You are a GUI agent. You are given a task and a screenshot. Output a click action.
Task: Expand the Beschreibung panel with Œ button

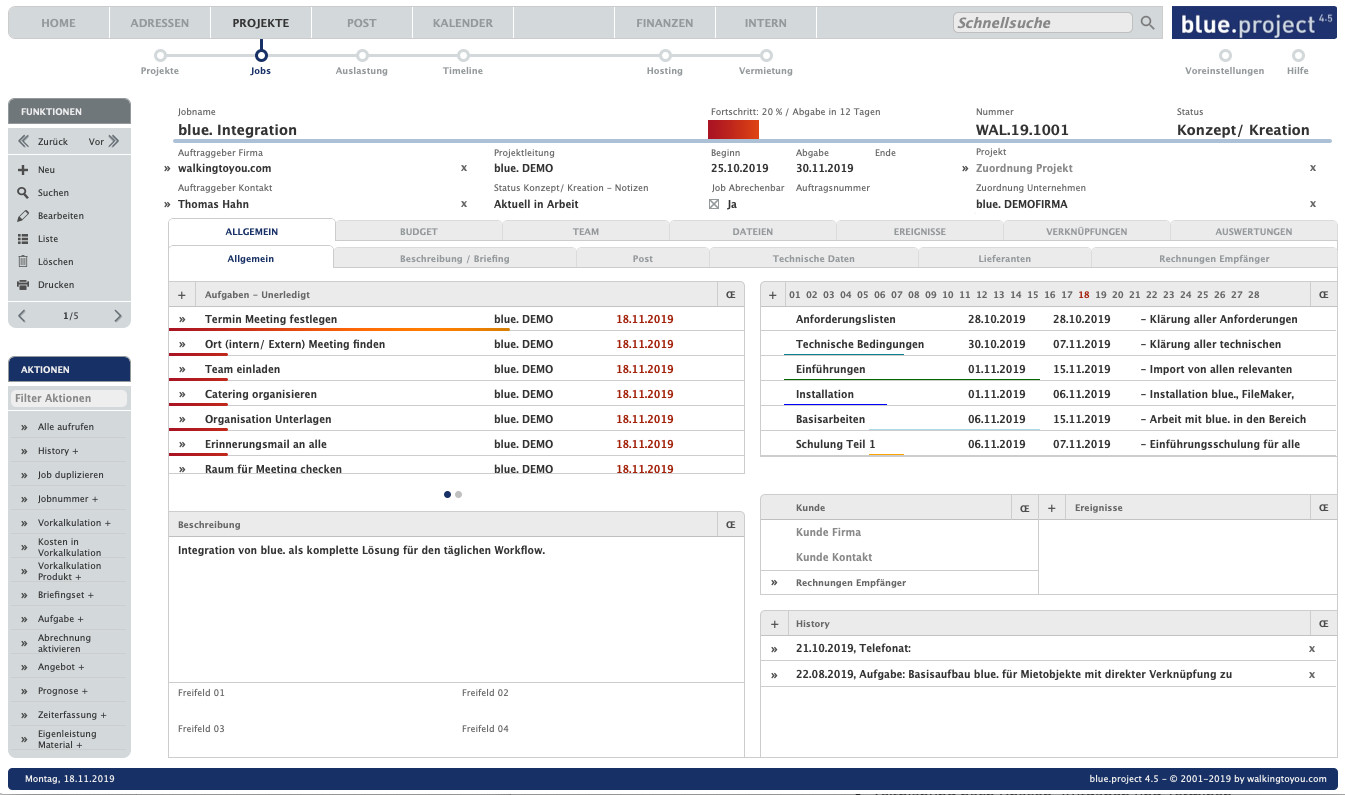click(730, 525)
